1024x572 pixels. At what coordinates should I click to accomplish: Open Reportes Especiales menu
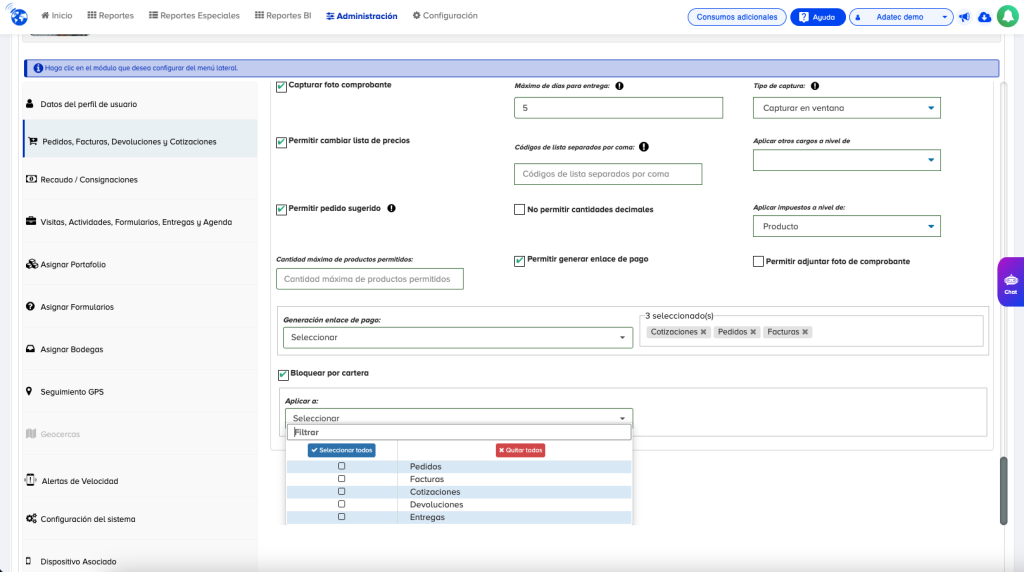coord(194,16)
